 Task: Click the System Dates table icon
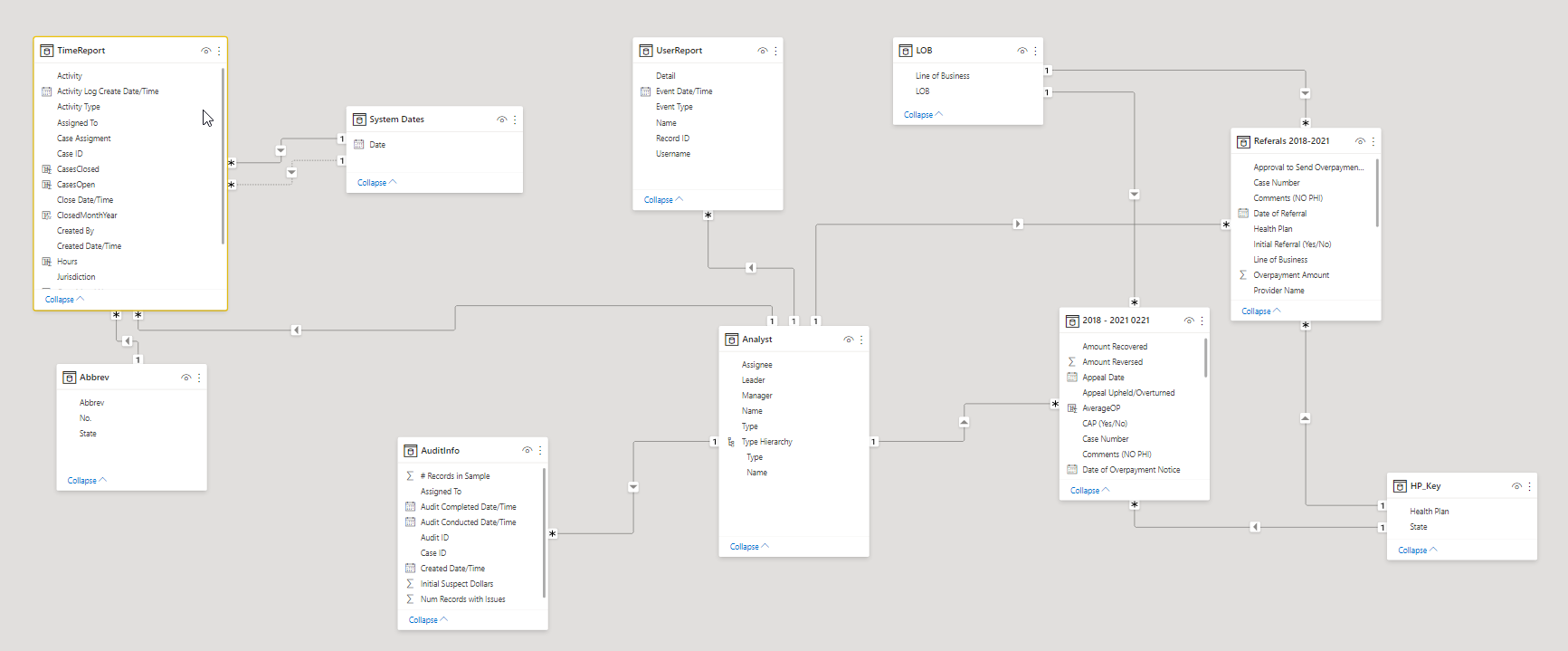tap(359, 120)
